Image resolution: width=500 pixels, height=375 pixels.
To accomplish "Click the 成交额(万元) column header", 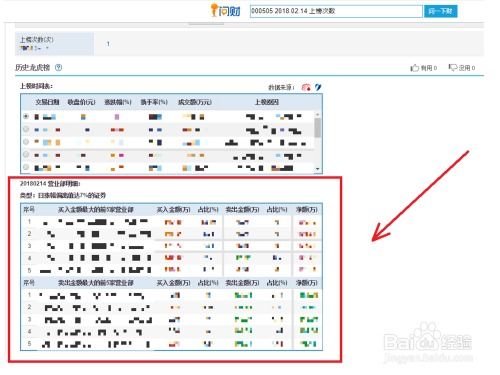I will 195,102.
